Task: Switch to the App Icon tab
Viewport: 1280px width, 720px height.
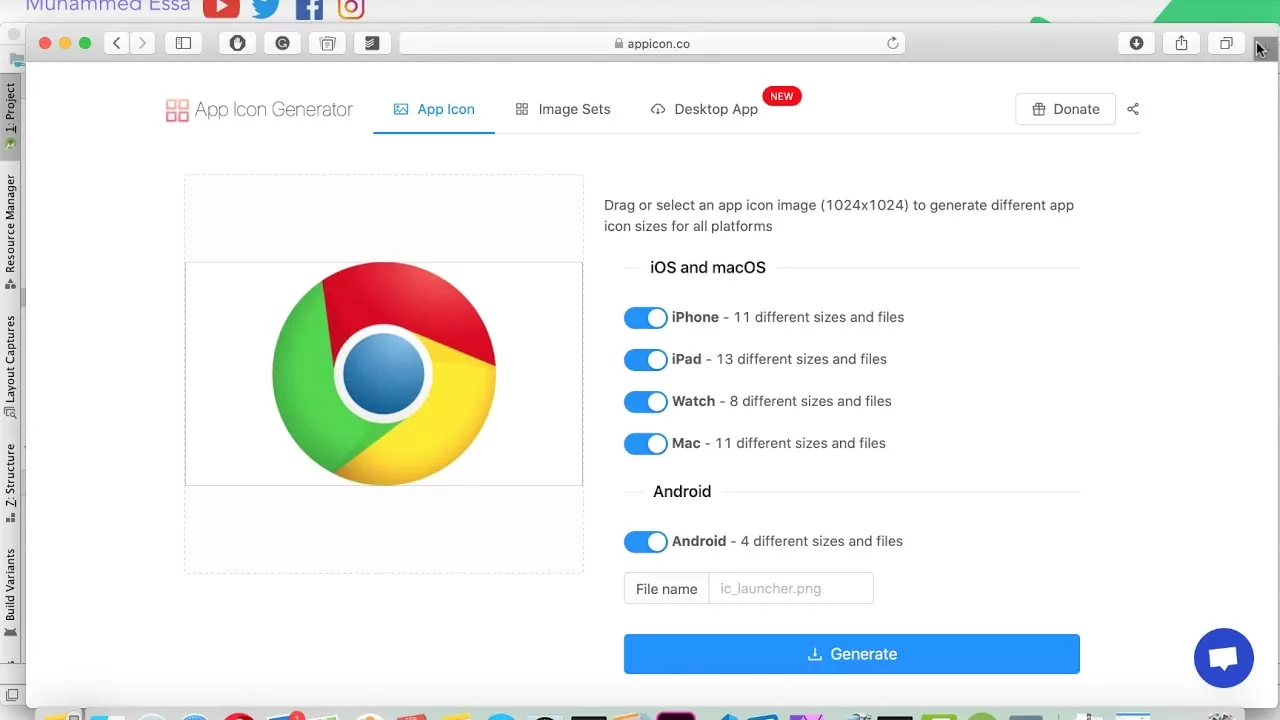Action: (434, 109)
